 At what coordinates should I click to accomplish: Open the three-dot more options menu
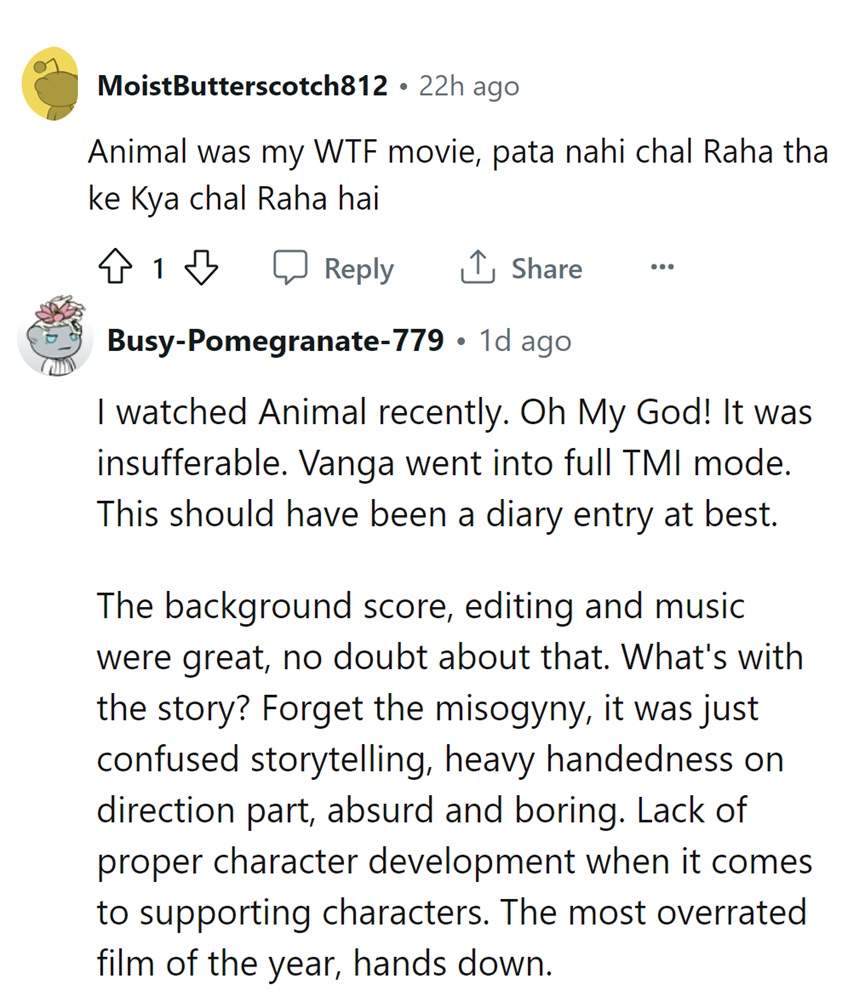662,268
